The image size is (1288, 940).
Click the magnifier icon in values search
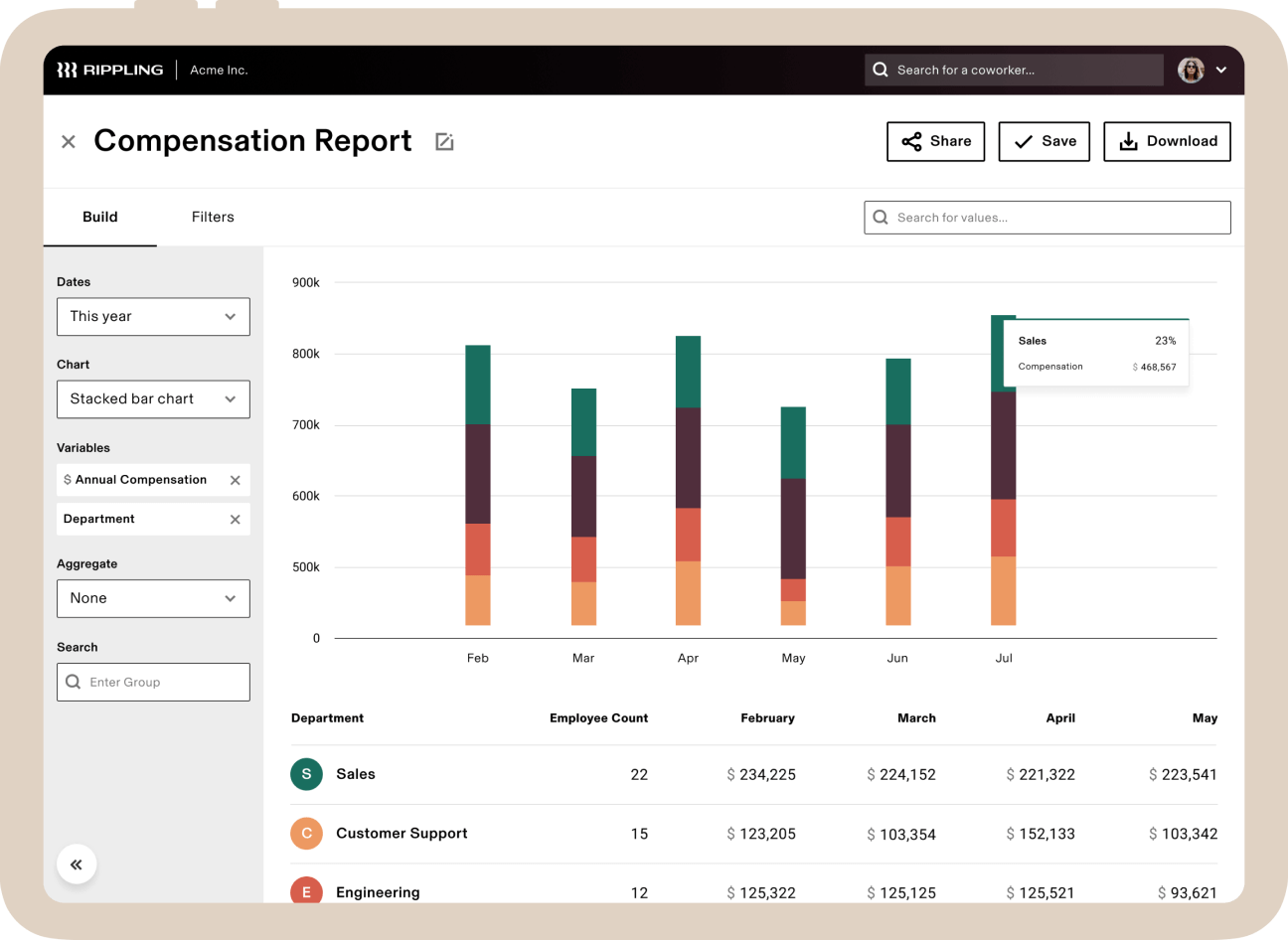[881, 218]
